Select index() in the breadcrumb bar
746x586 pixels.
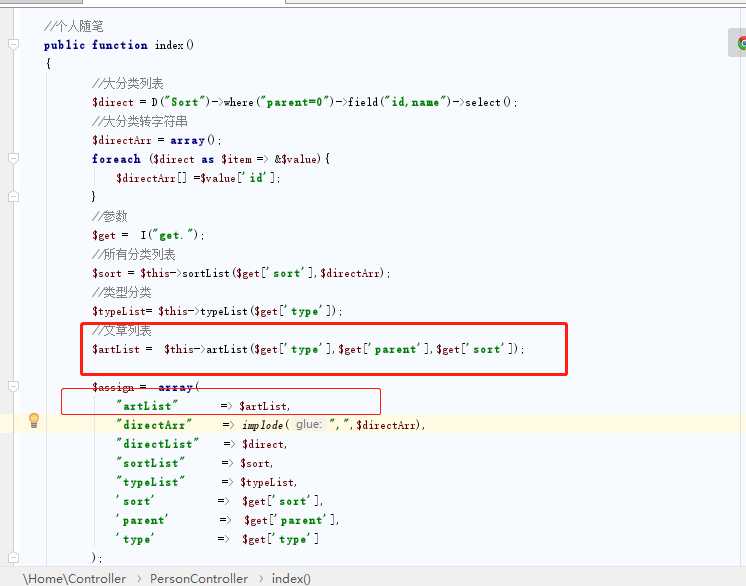click(x=291, y=578)
